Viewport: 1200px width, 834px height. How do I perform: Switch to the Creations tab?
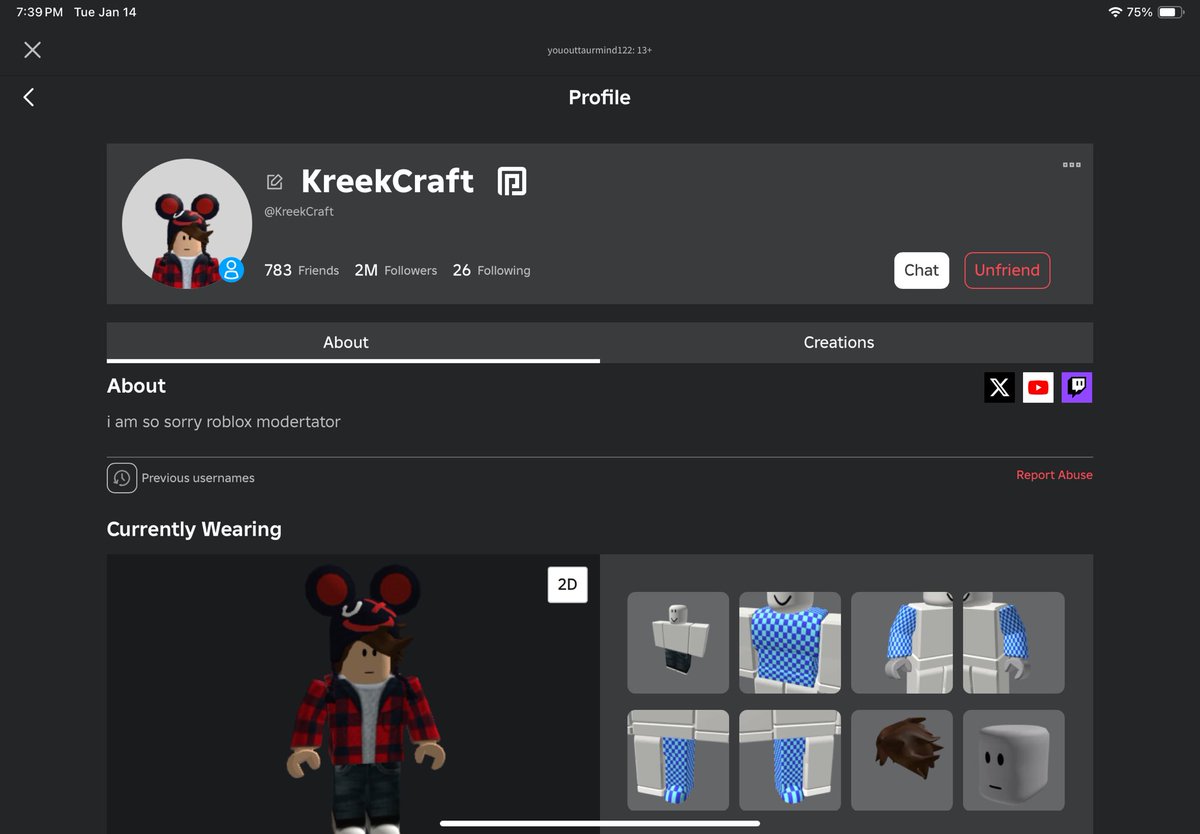846,342
